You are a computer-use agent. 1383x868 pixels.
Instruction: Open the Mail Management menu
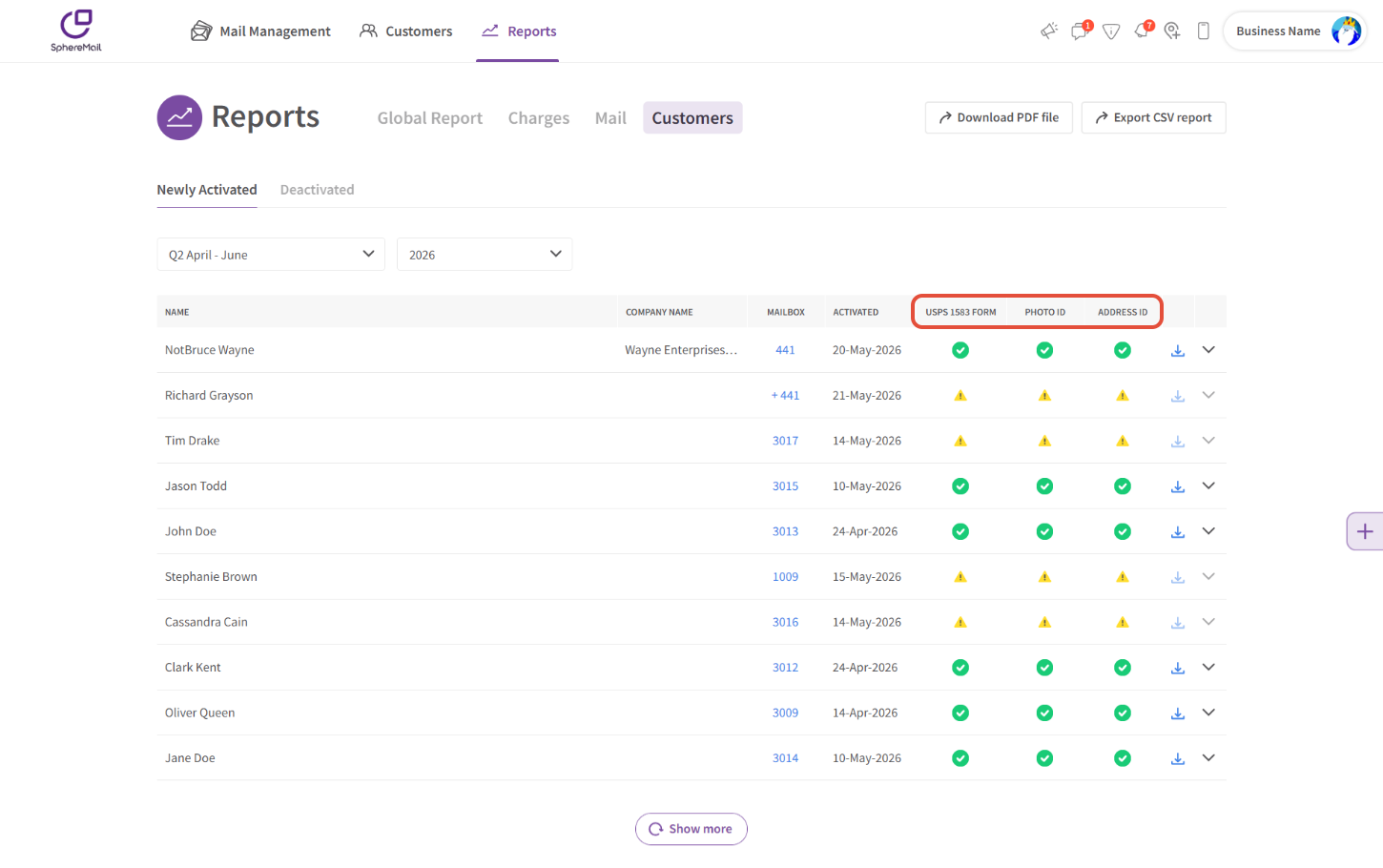260,31
